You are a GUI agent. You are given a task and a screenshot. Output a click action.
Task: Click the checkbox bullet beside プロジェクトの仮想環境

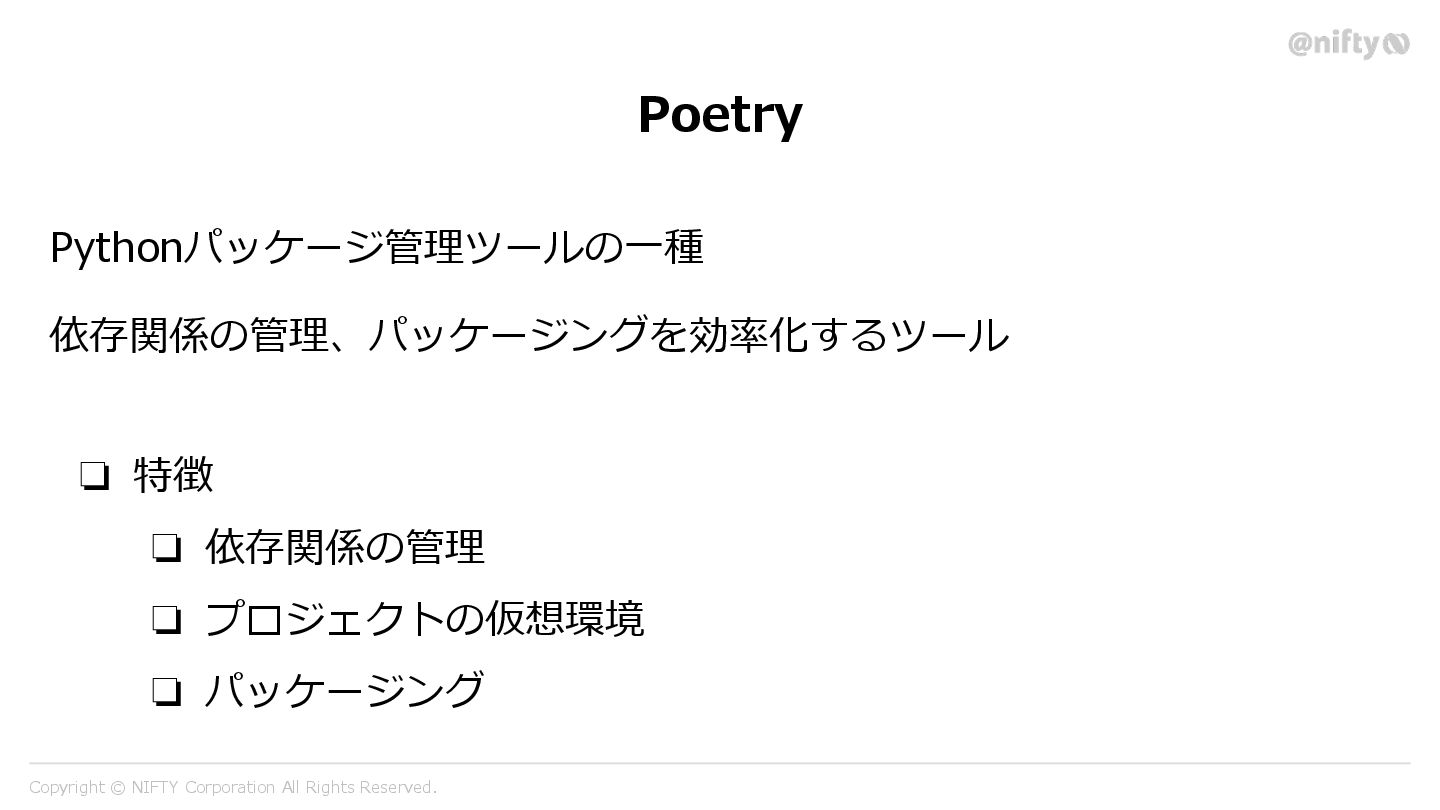click(166, 619)
